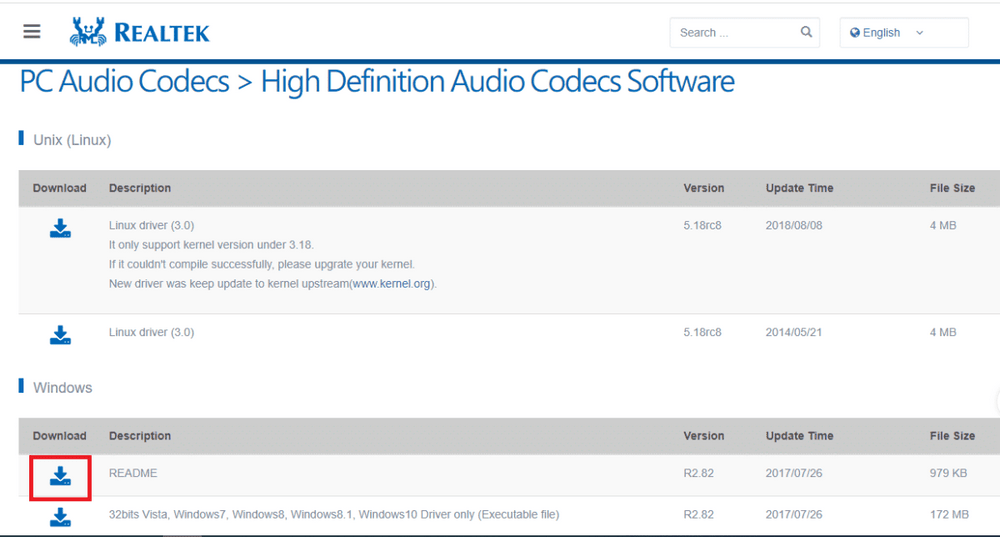Screen dimensions: 1000x537
Task: Click High Definition Audio Codecs Software title
Action: (497, 82)
